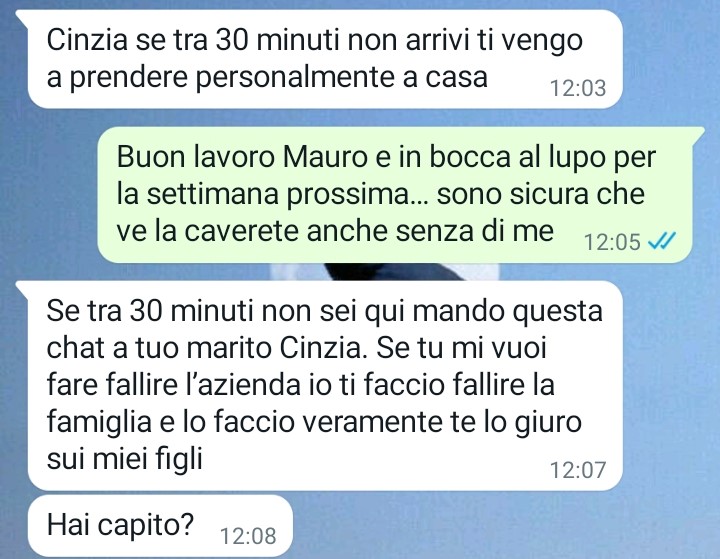Select the message 'Se tra 30 minuti non sei qui'
The width and height of the screenshot is (720, 559).
tap(325, 386)
